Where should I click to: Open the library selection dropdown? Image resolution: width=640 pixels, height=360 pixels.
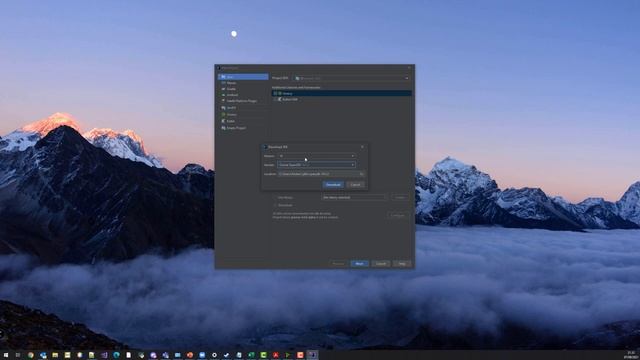pyautogui.click(x=353, y=198)
